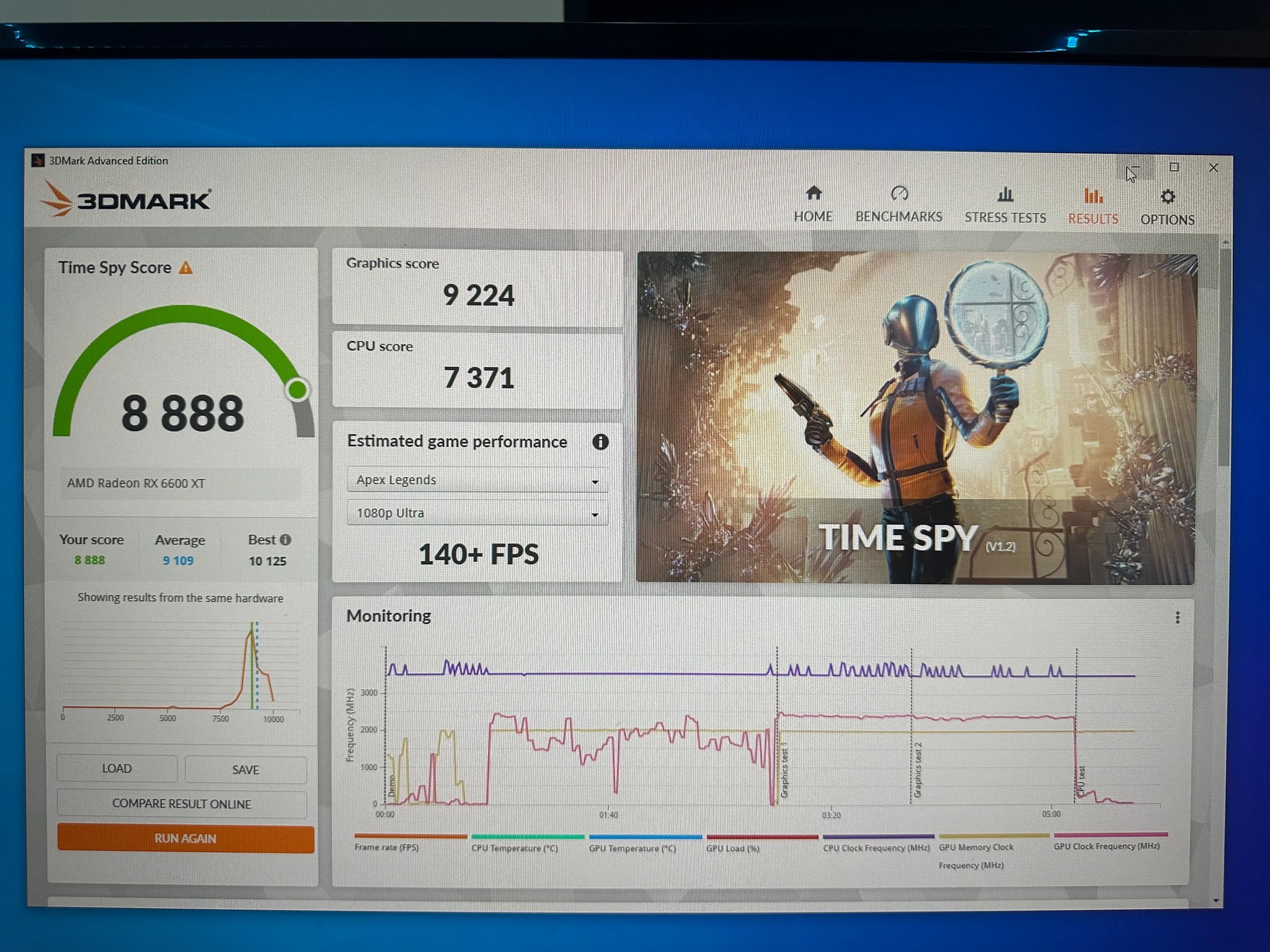
Task: Expand the Monitoring three-dot options menu
Action: (x=1176, y=618)
